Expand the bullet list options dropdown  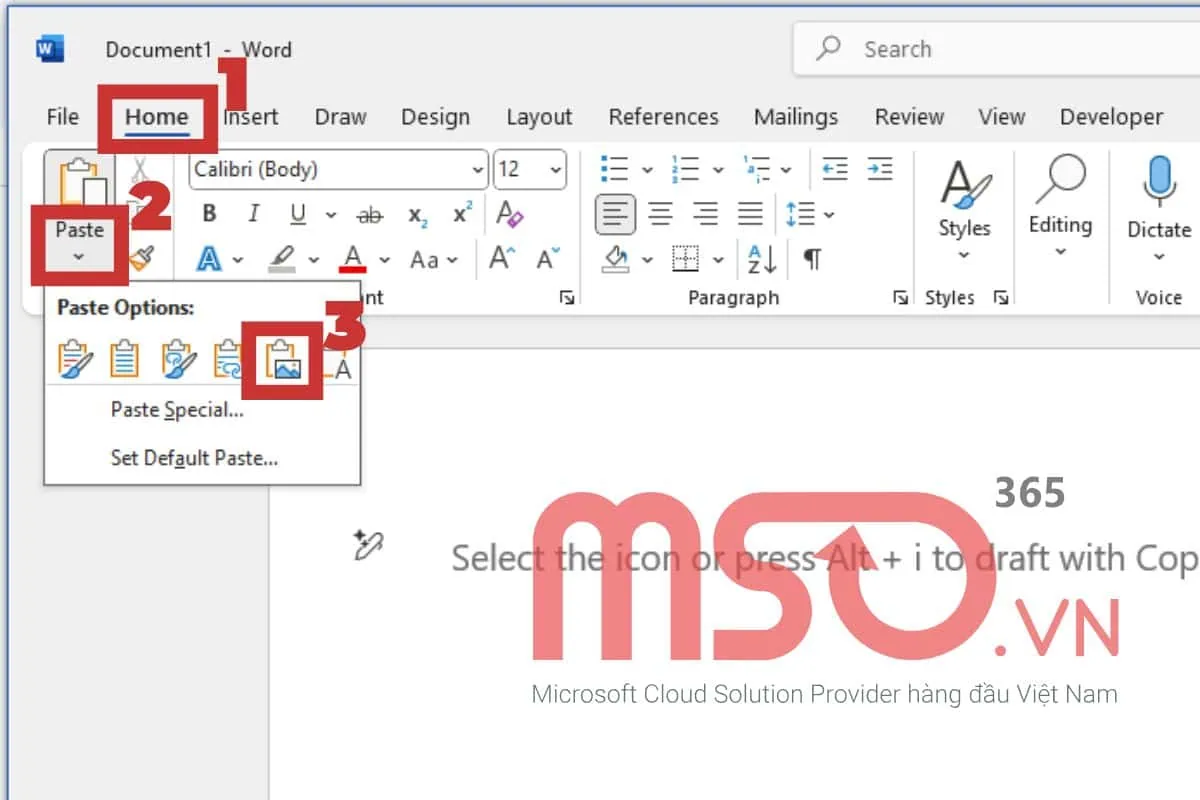pyautogui.click(x=647, y=169)
